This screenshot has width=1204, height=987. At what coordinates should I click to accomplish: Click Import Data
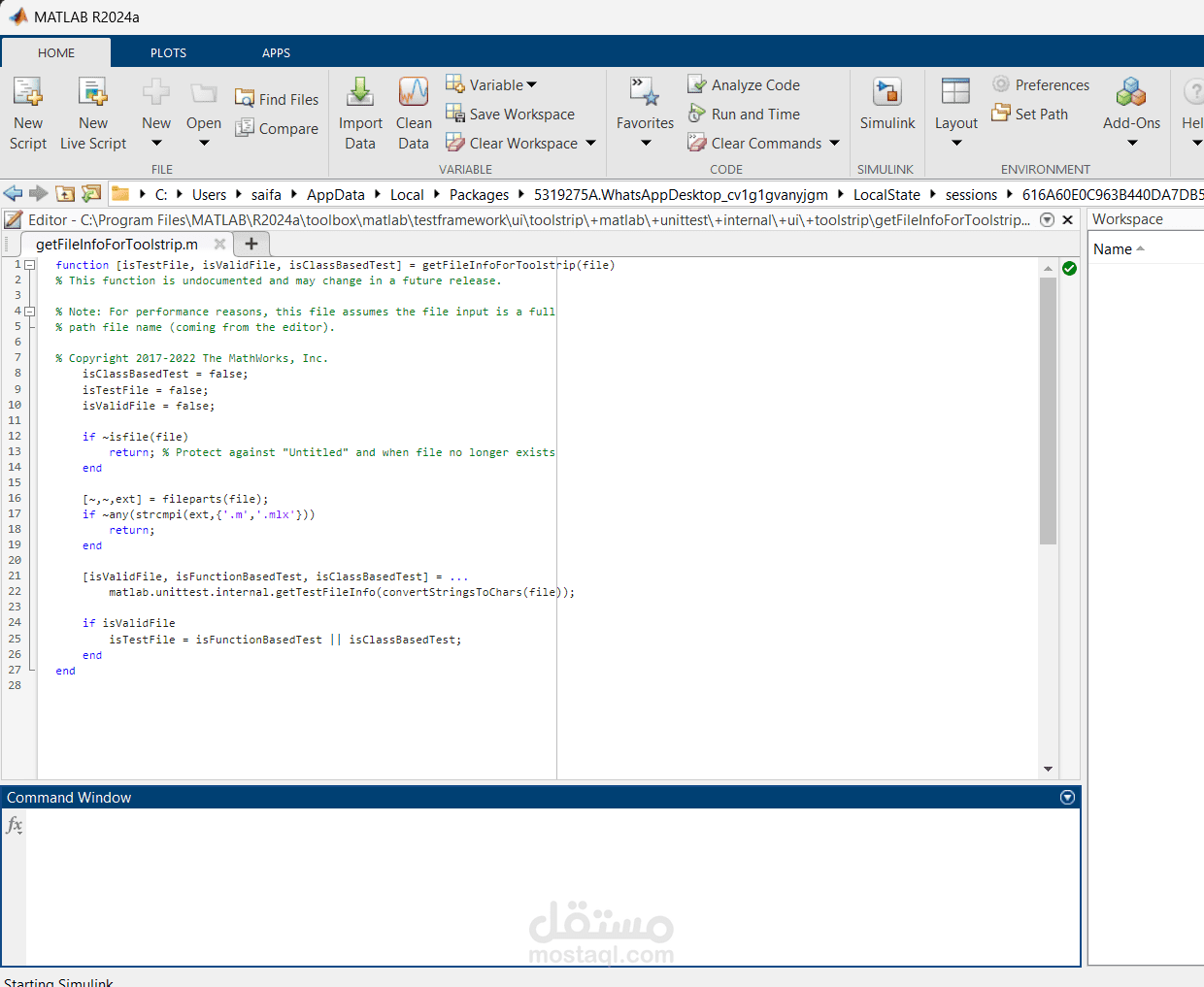(360, 115)
